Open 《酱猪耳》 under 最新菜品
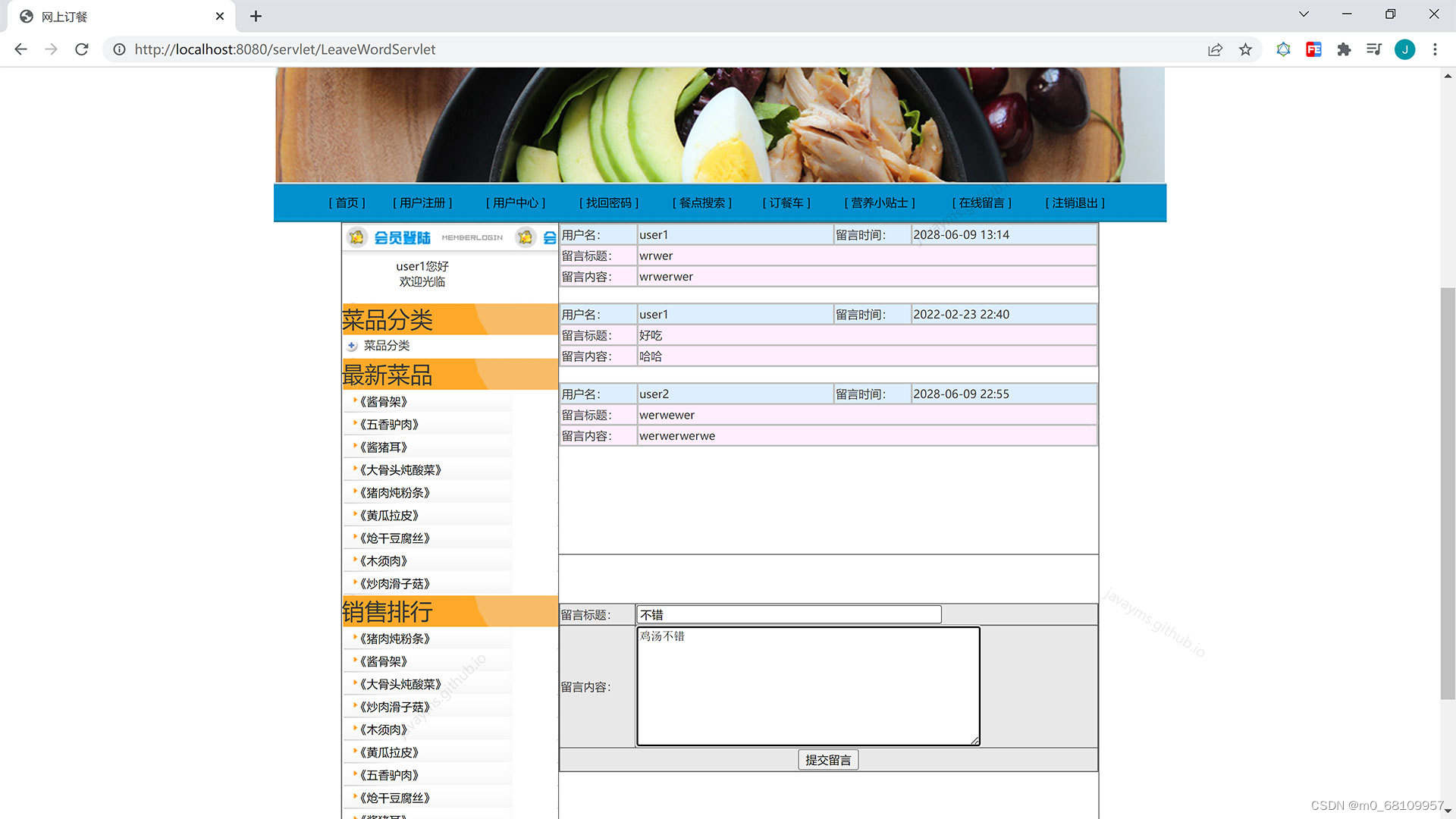 [383, 447]
